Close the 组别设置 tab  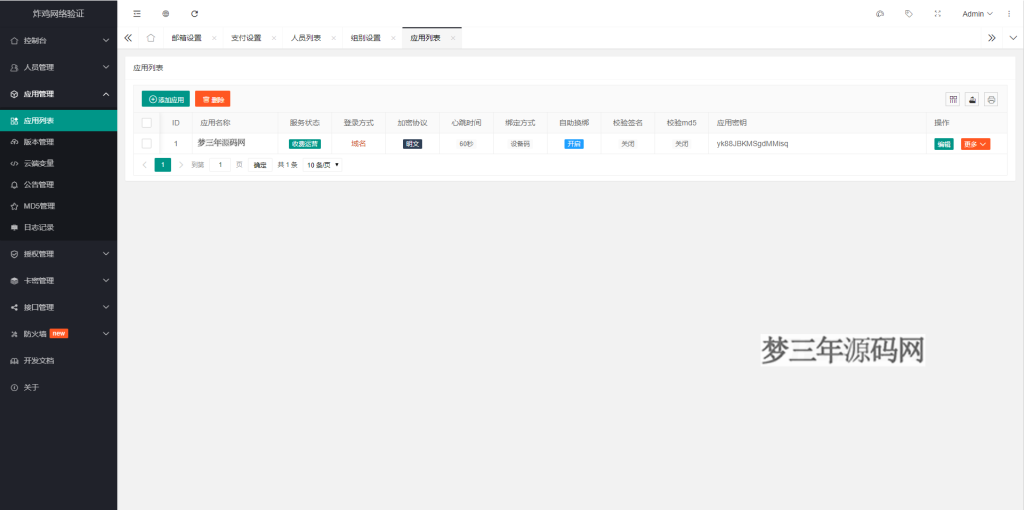(x=393, y=38)
